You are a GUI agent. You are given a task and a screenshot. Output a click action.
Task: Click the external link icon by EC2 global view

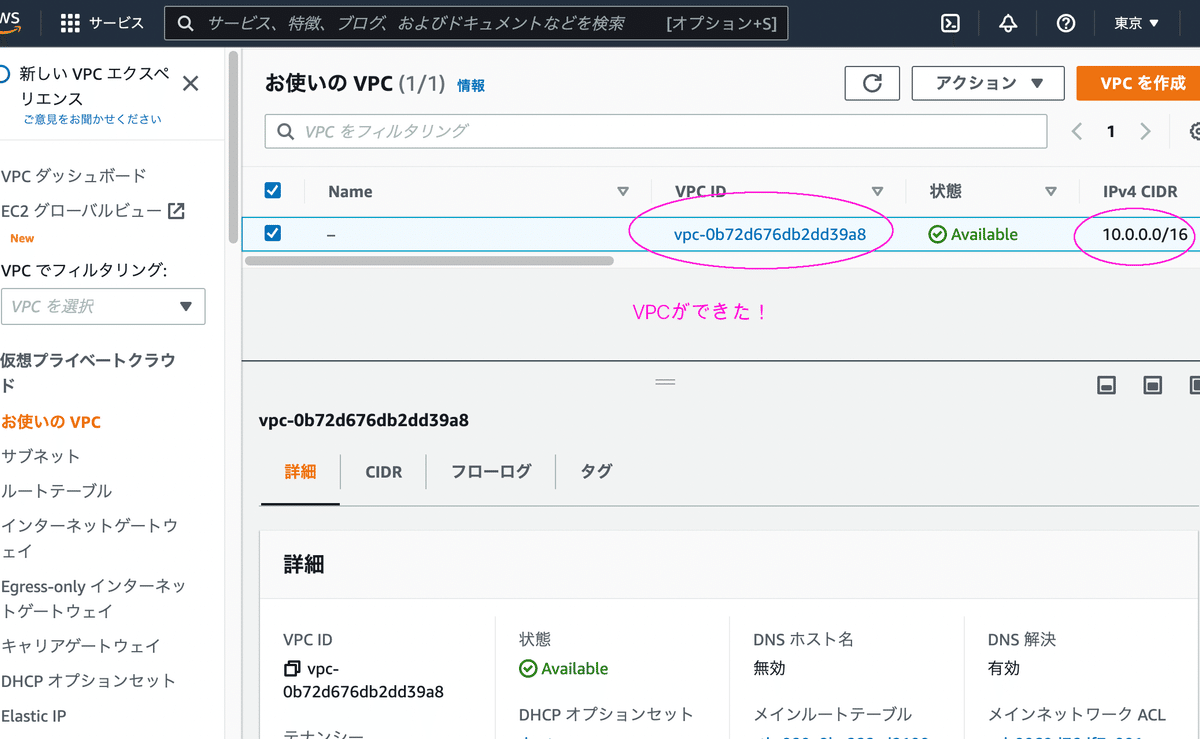(176, 211)
